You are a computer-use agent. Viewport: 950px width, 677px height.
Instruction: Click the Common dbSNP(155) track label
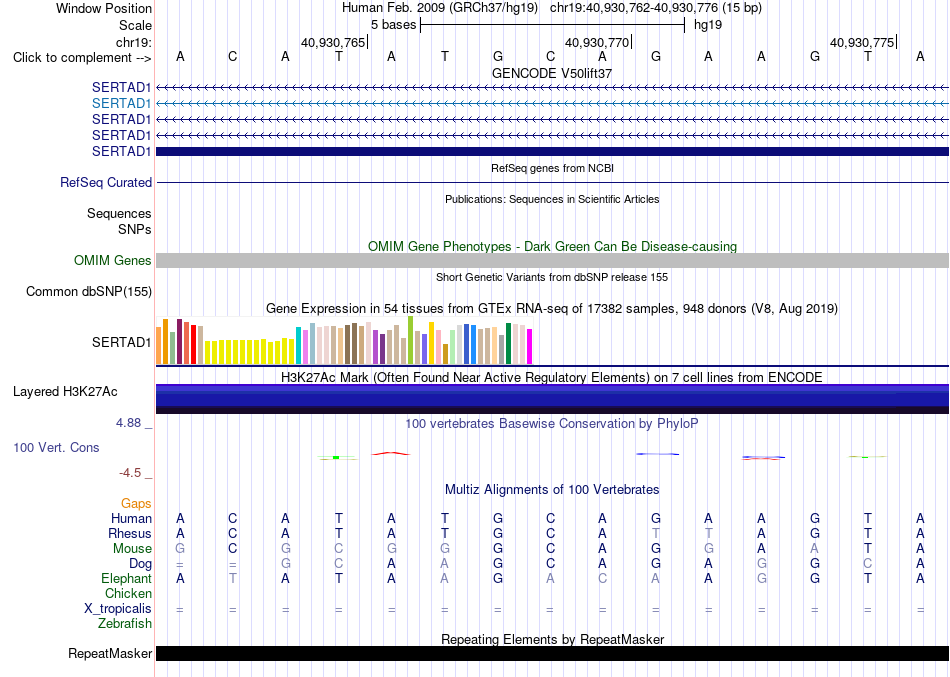coord(89,292)
